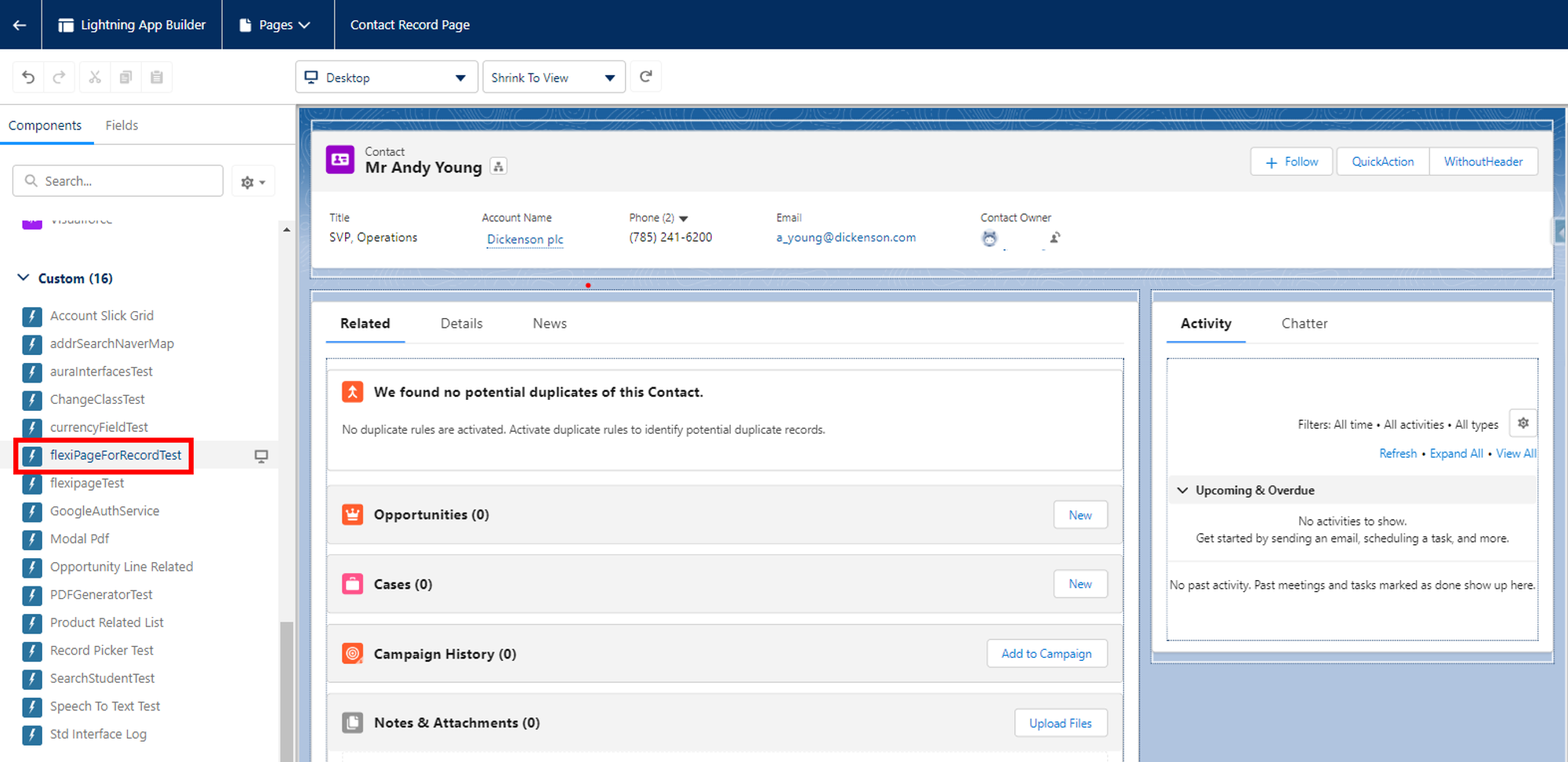Select the currencyFieldTest component

click(x=99, y=427)
